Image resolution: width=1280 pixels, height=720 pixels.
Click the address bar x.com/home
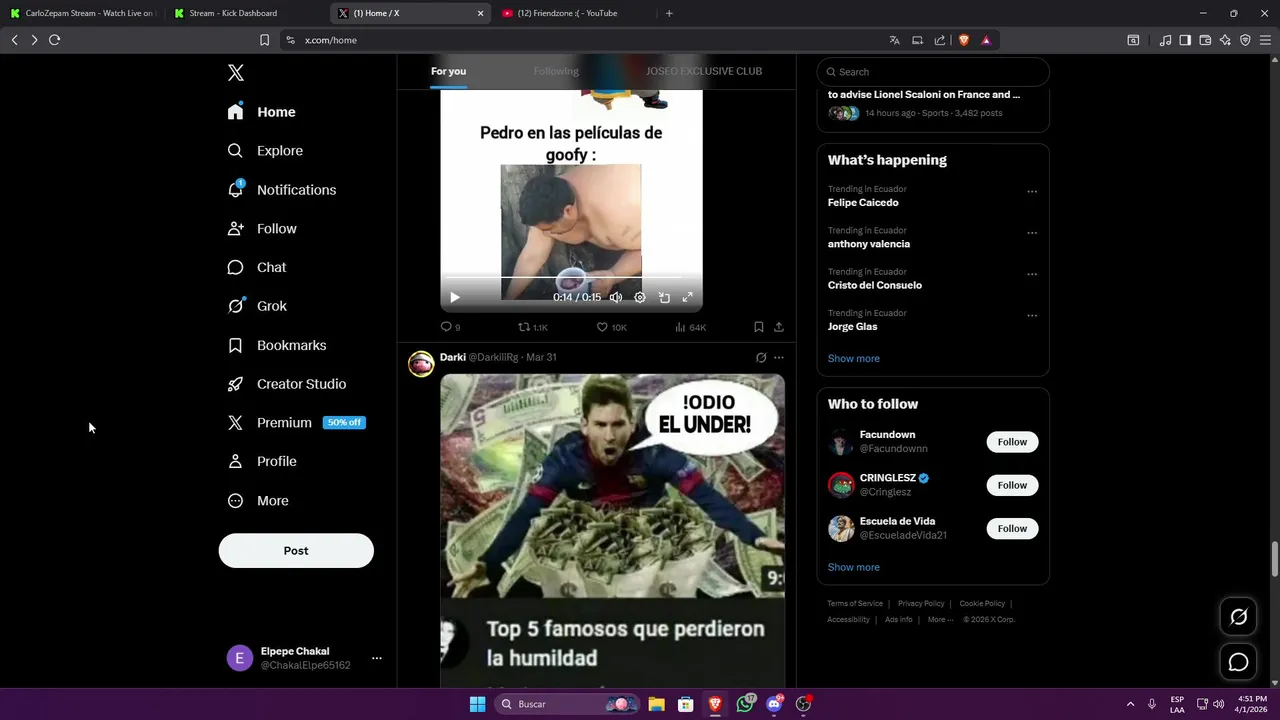tap(331, 40)
